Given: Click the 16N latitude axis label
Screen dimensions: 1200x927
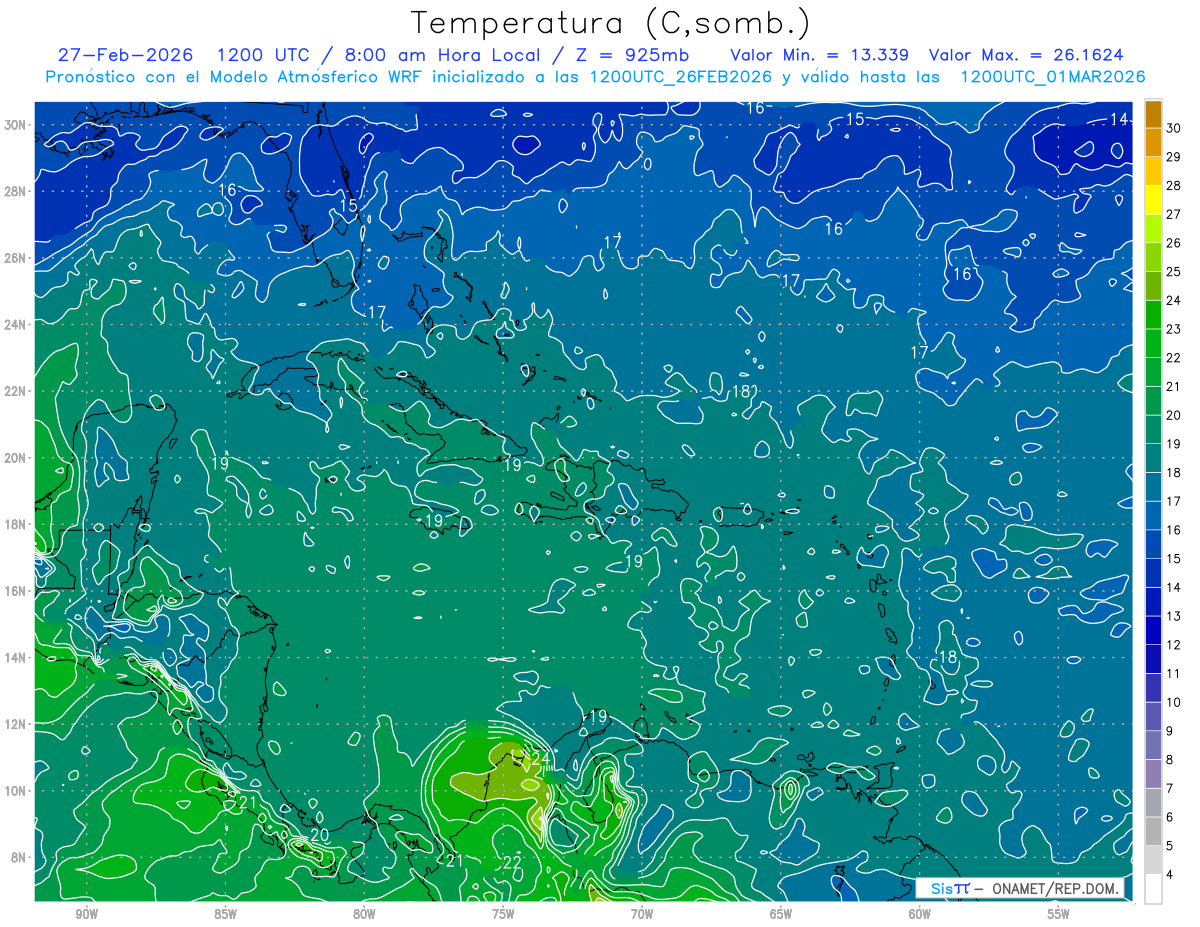Looking at the screenshot, I should point(16,591).
